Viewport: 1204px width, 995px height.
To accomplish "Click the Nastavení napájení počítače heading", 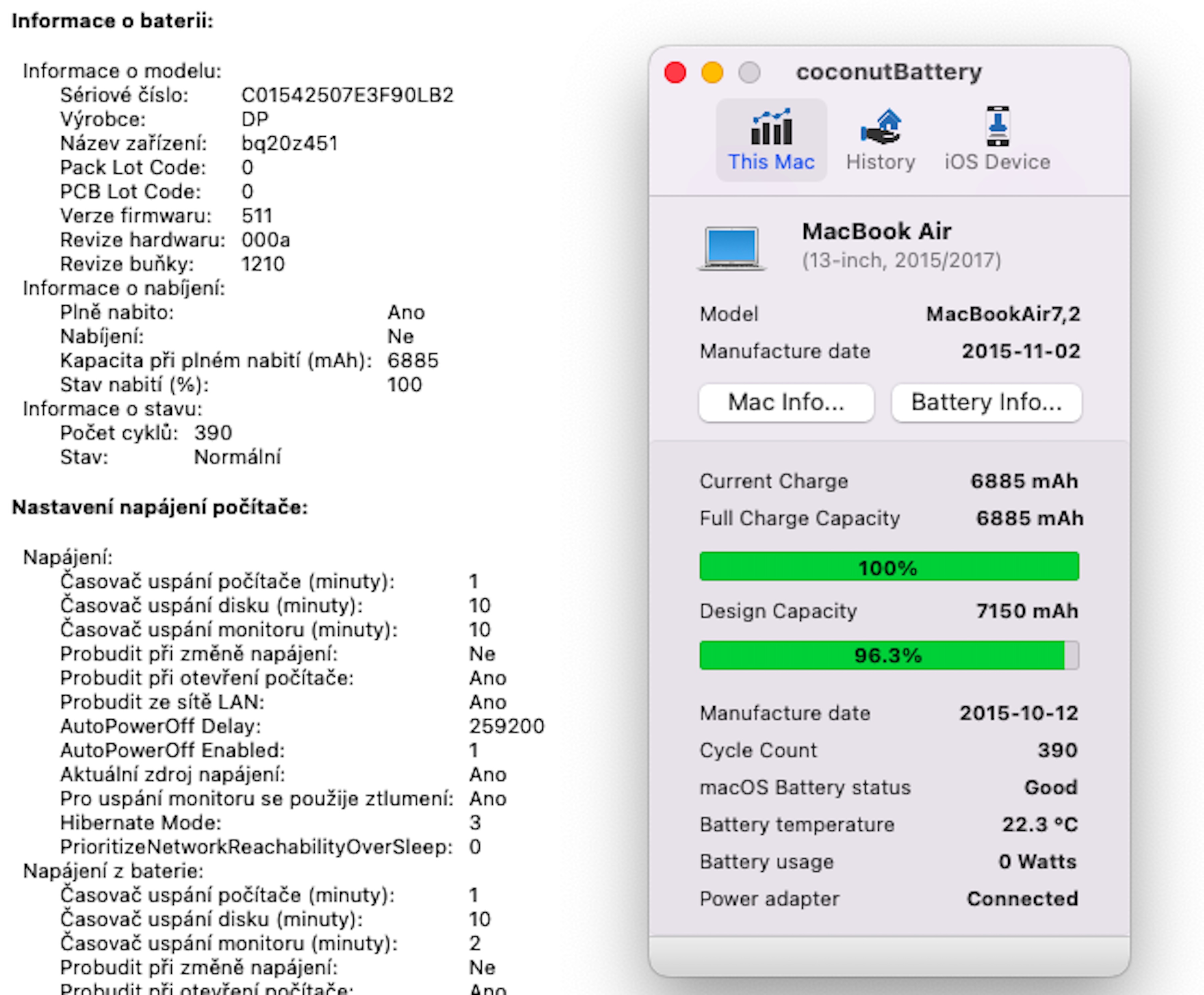I will 160,507.
